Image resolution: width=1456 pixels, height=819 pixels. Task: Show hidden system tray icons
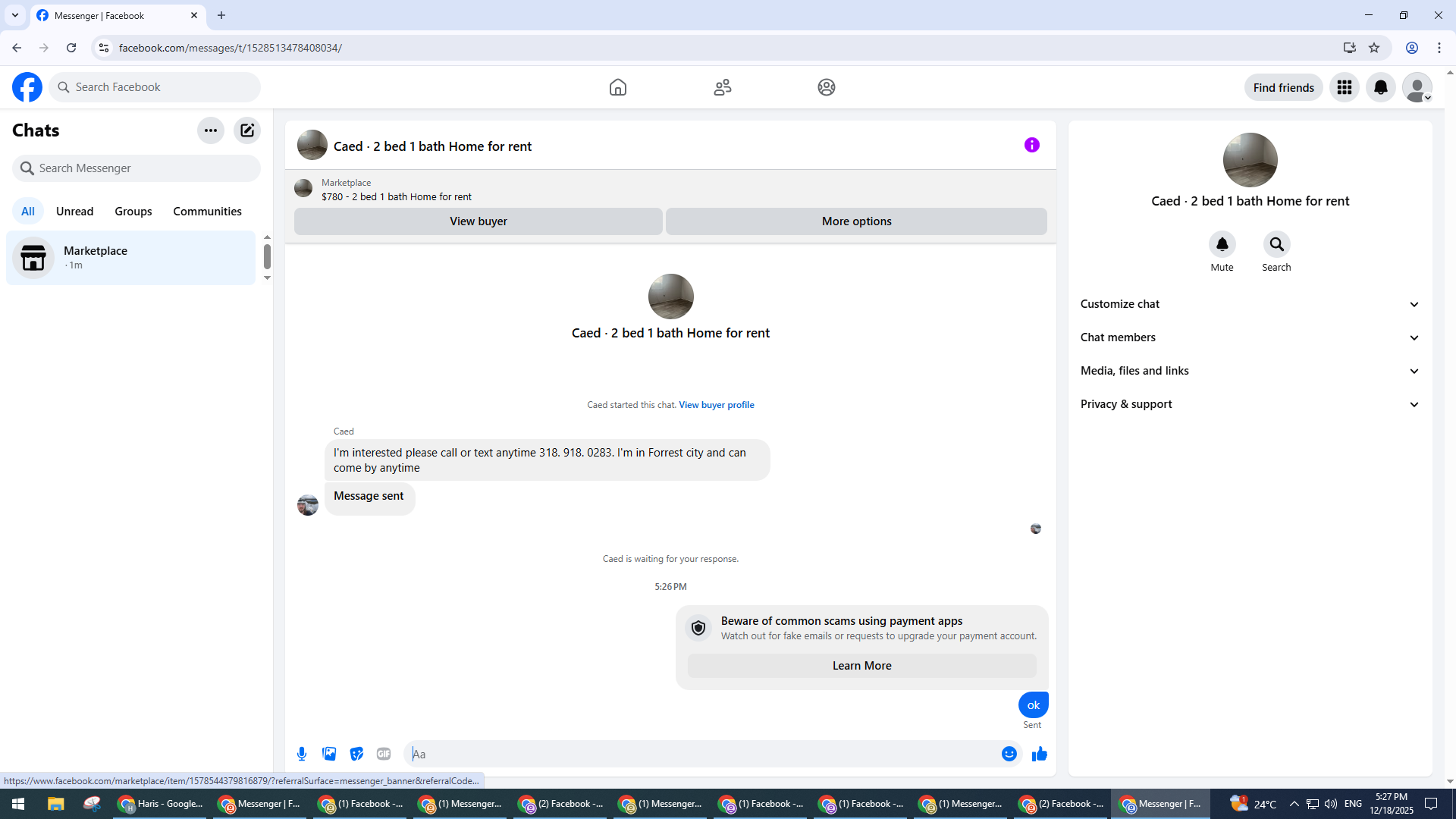(x=1294, y=804)
